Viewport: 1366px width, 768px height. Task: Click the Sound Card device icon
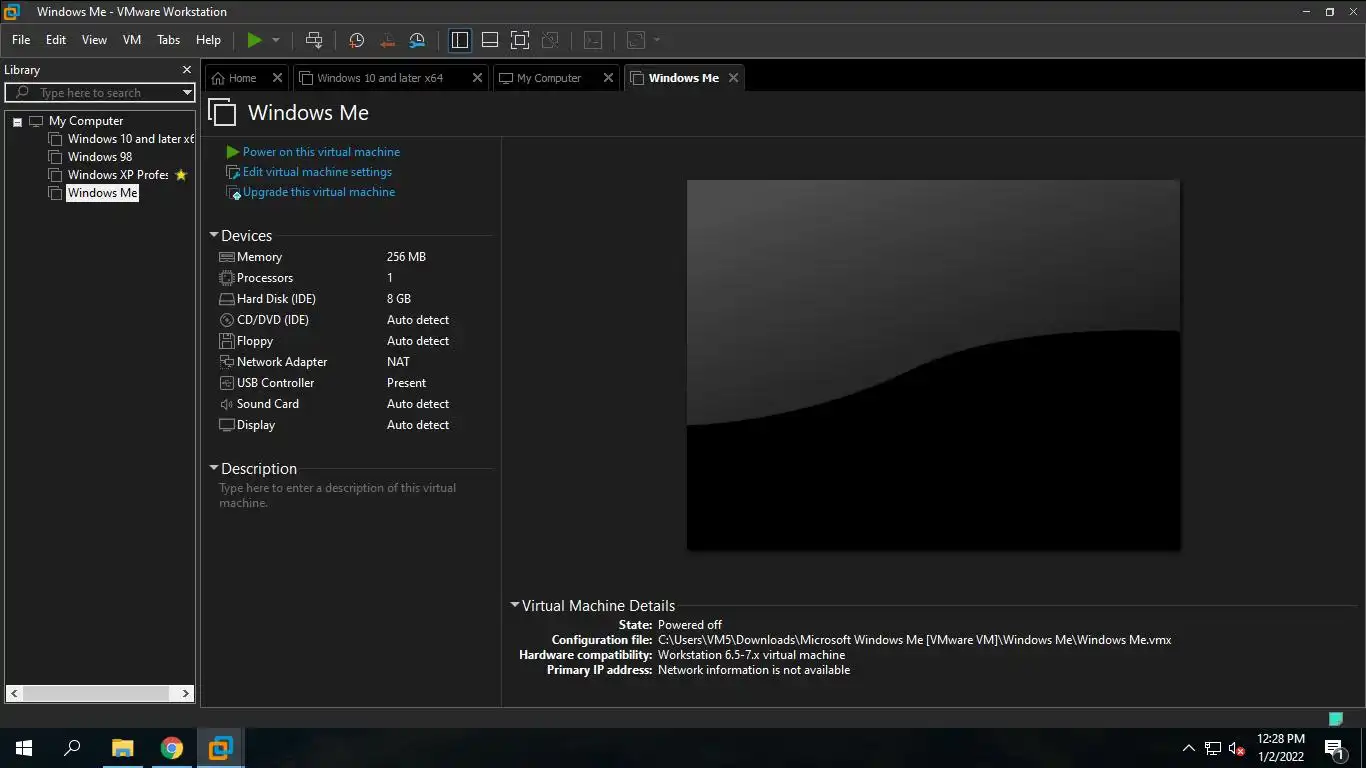pos(227,404)
